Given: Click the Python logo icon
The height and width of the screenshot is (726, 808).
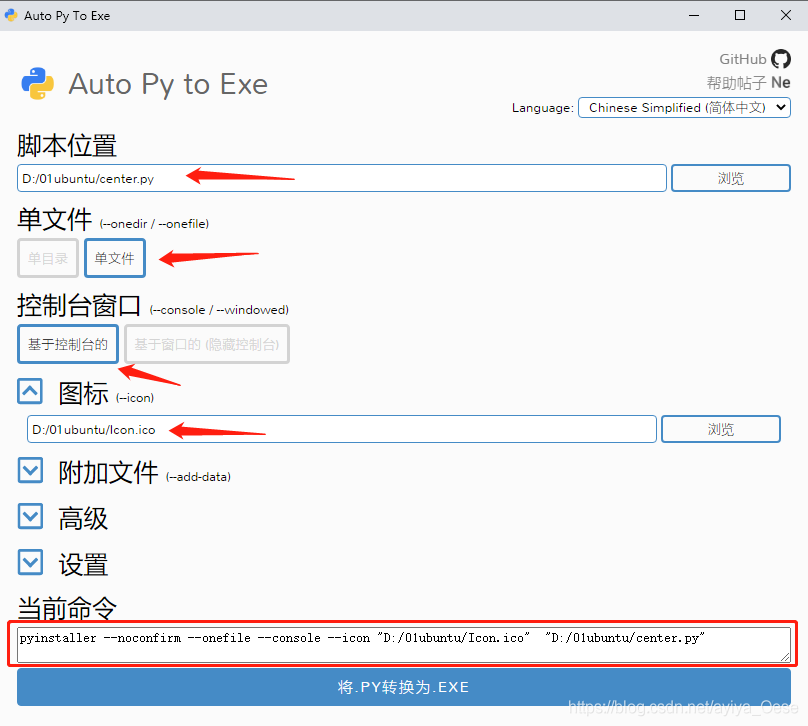Looking at the screenshot, I should pyautogui.click(x=38, y=84).
